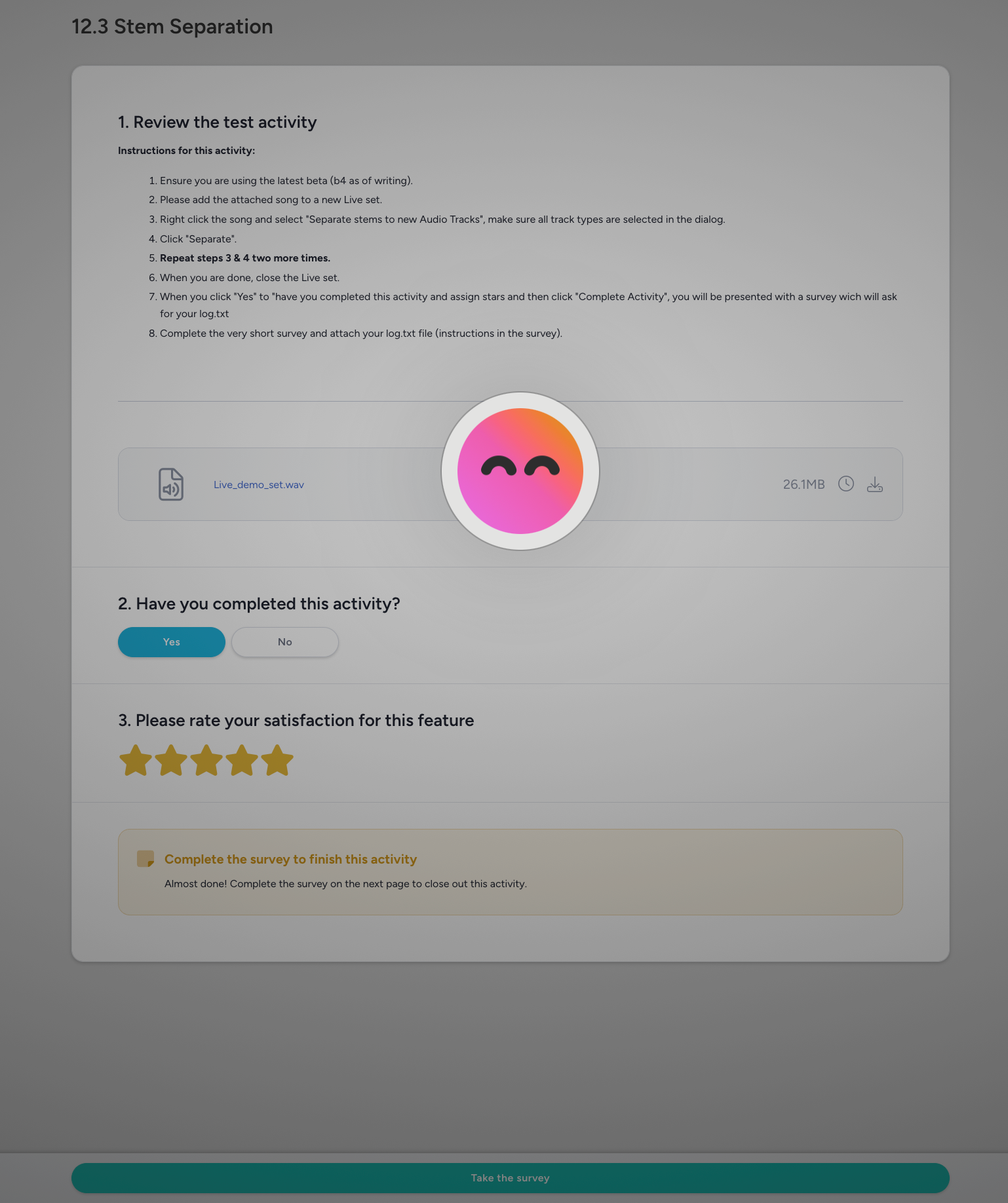Click the Review the test activity heading
This screenshot has width=1008, height=1203.
pos(218,123)
